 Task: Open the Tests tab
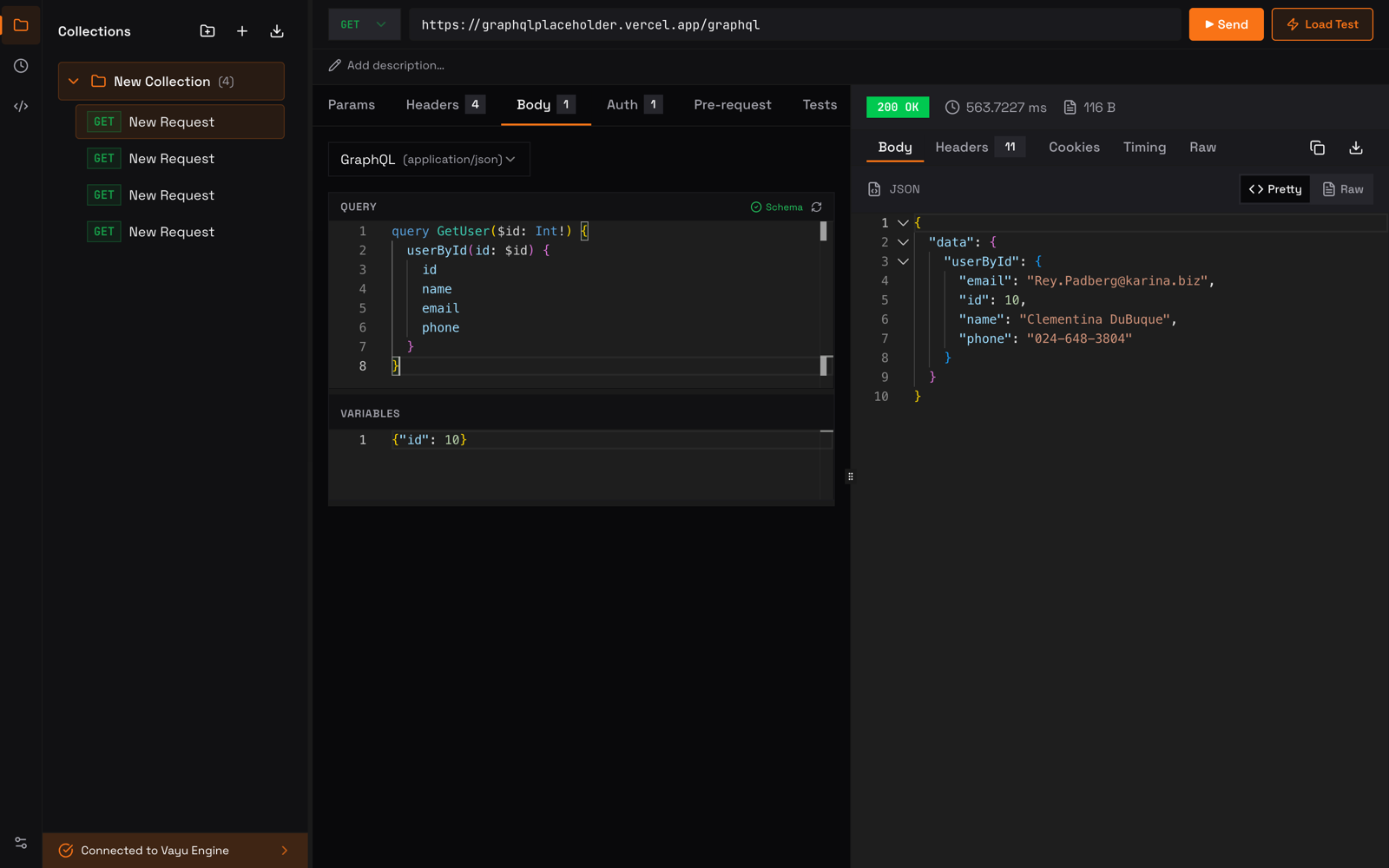coord(820,105)
